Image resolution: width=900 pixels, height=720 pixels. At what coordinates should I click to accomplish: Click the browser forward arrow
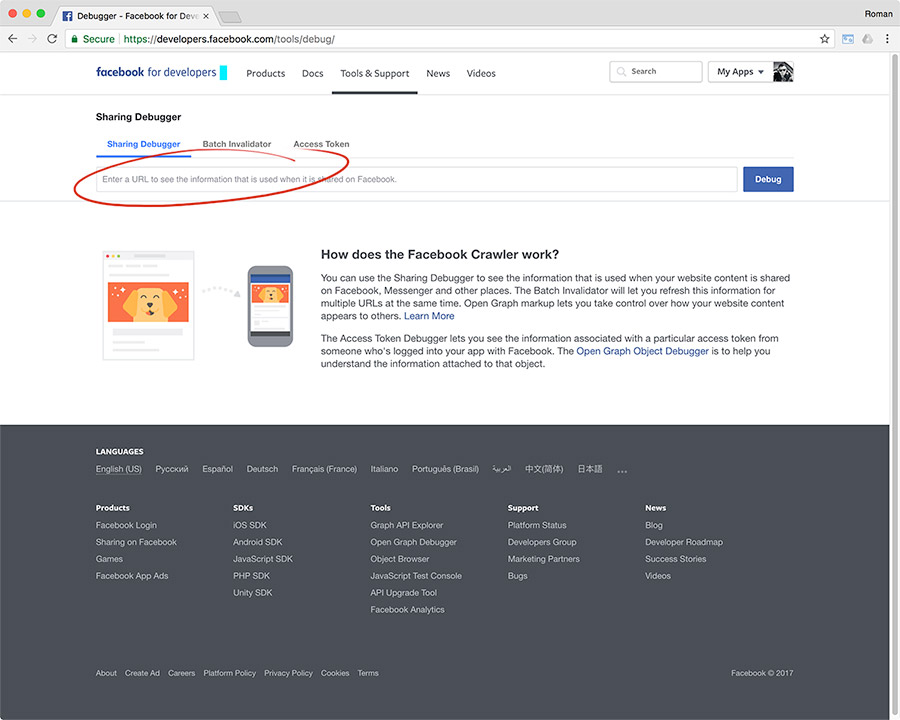click(x=32, y=39)
